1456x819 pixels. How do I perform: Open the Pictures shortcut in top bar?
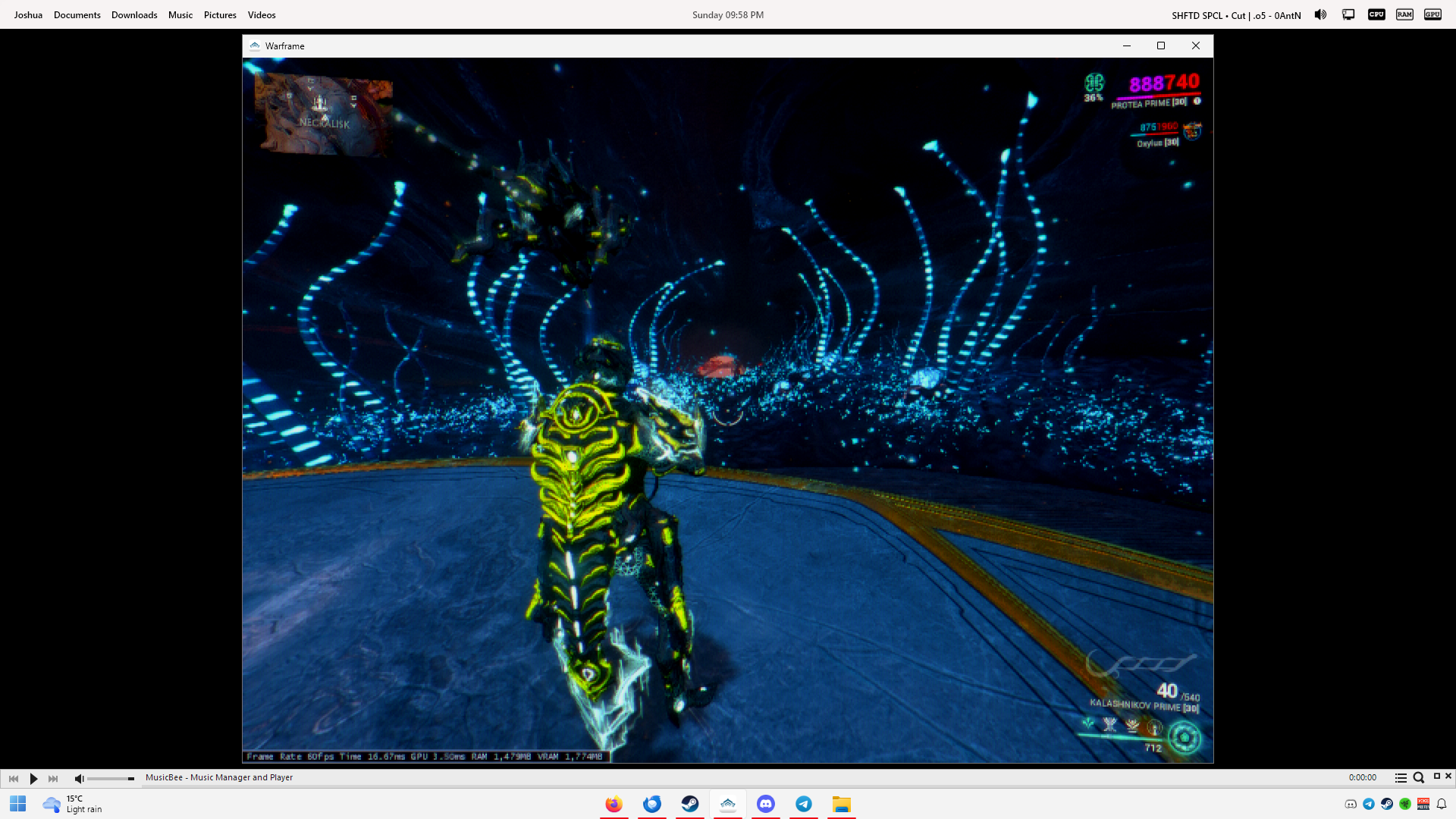coord(220,15)
